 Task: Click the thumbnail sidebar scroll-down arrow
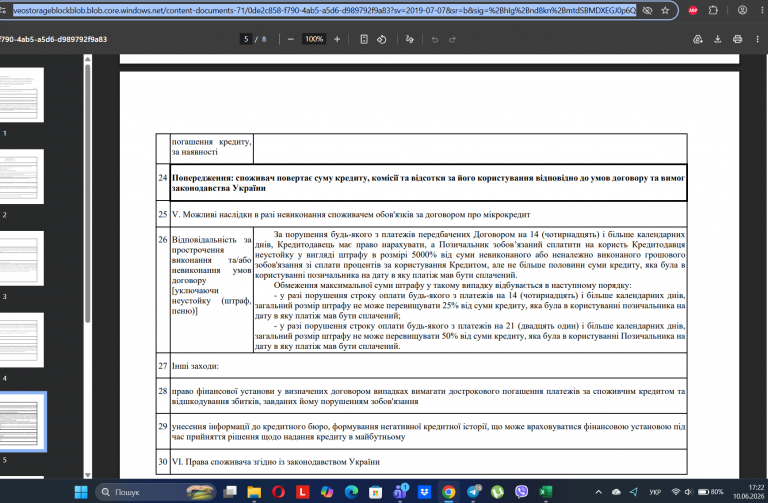coord(88,475)
